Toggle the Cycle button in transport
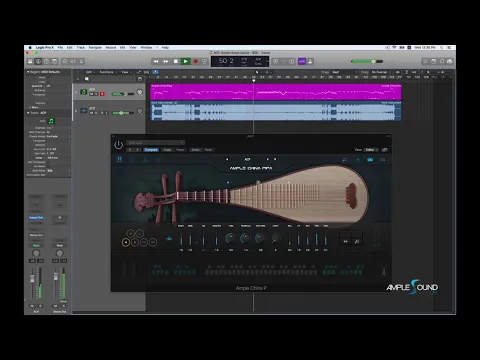 pos(205,61)
